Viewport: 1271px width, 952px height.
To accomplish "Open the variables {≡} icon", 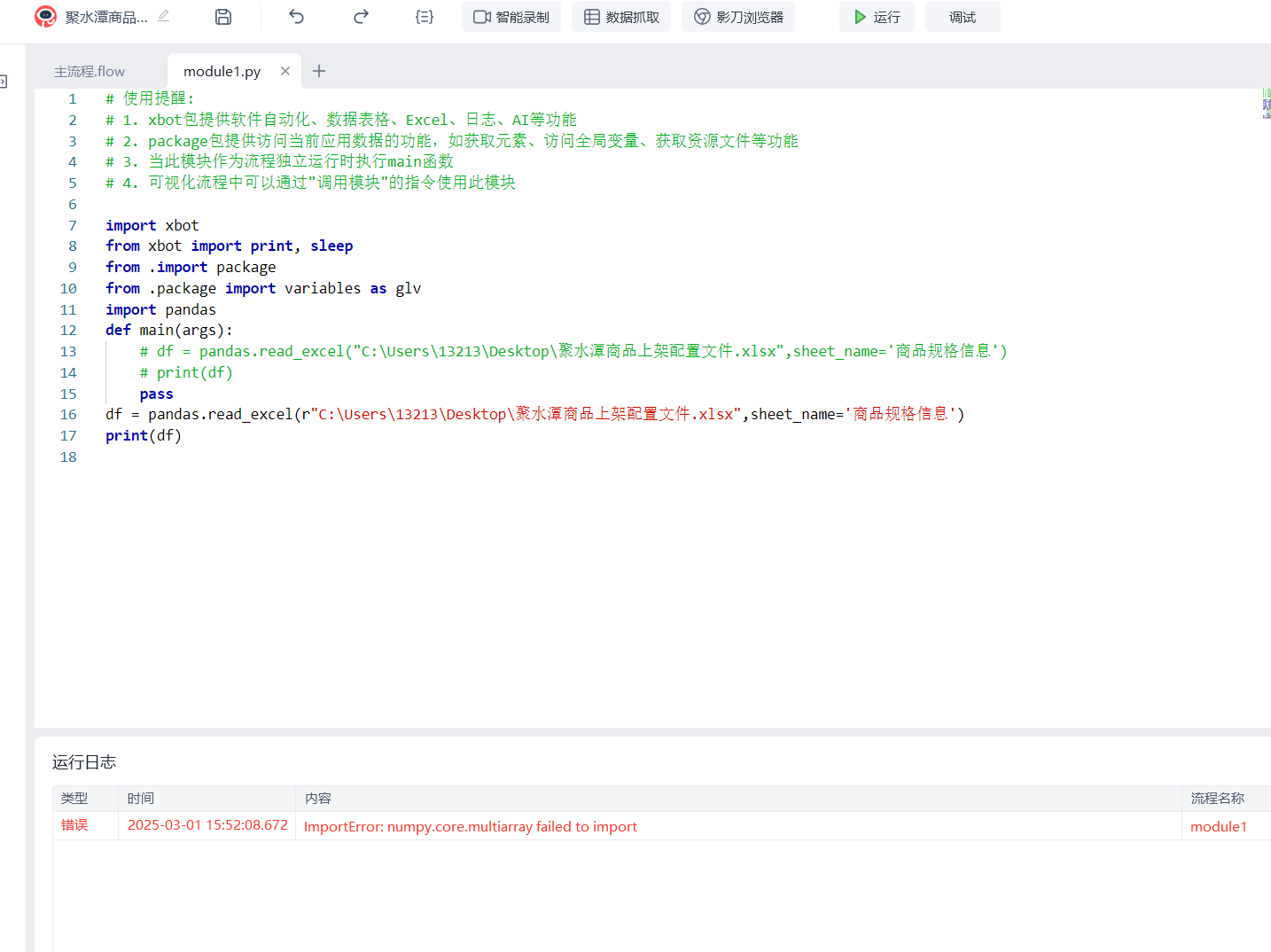I will 425,17.
